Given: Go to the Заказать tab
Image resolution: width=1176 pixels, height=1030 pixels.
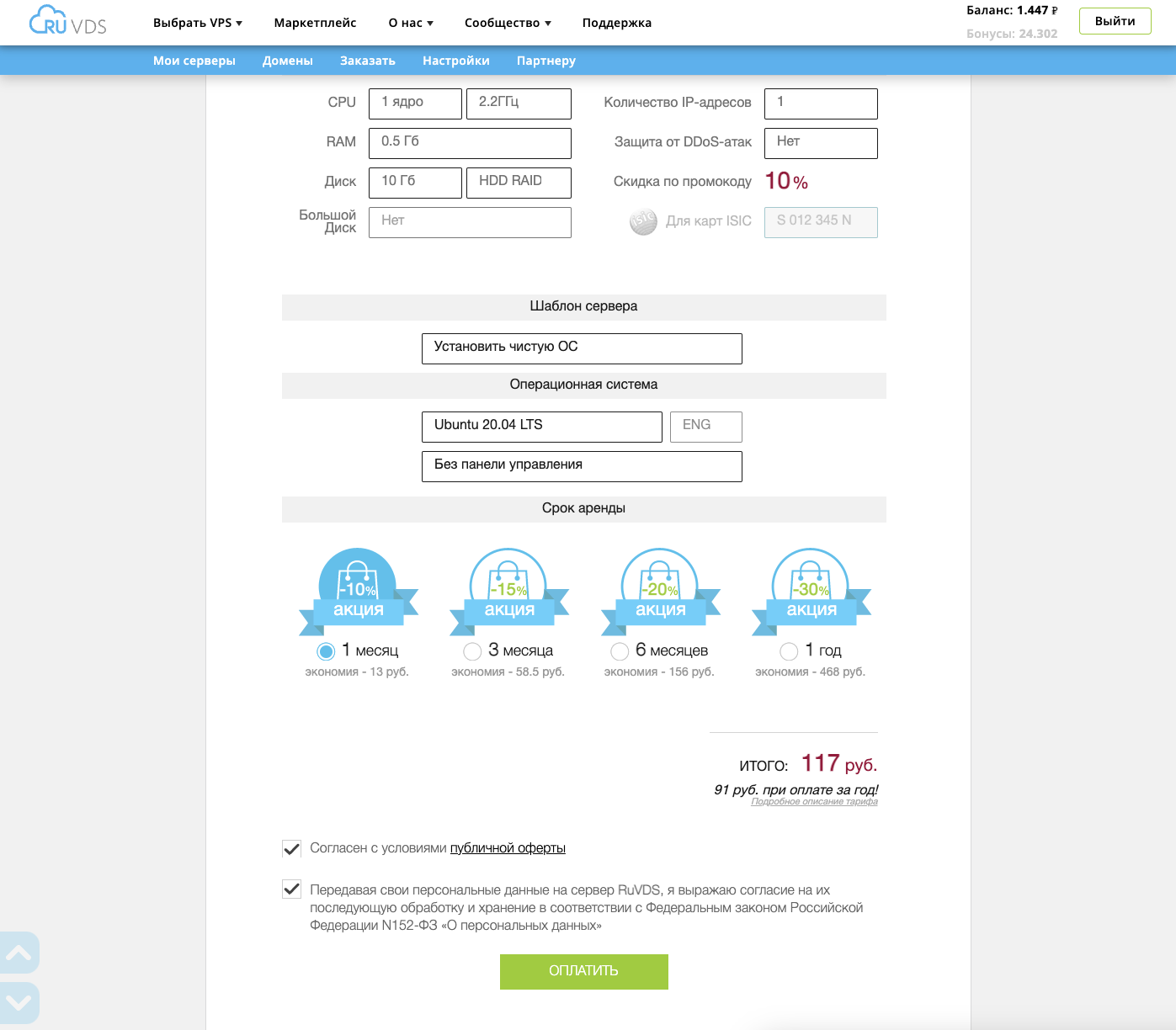Looking at the screenshot, I should point(368,61).
